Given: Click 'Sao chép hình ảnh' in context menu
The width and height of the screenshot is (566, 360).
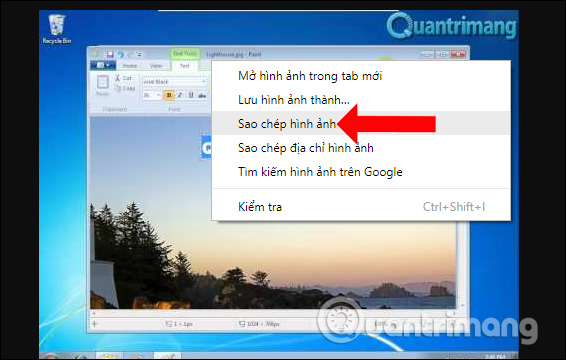Looking at the screenshot, I should pos(361,124).
